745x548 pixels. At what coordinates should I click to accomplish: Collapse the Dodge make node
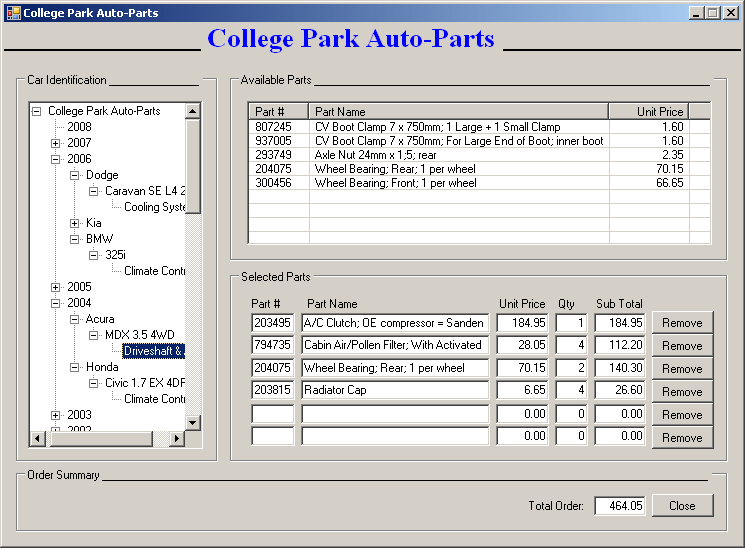[75, 175]
